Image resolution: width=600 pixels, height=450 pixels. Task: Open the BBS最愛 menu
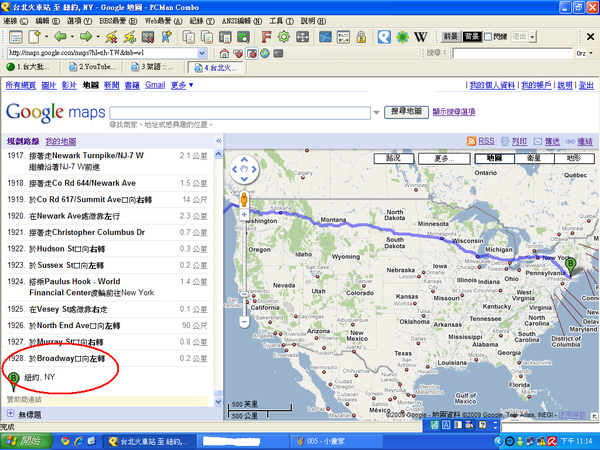point(118,21)
